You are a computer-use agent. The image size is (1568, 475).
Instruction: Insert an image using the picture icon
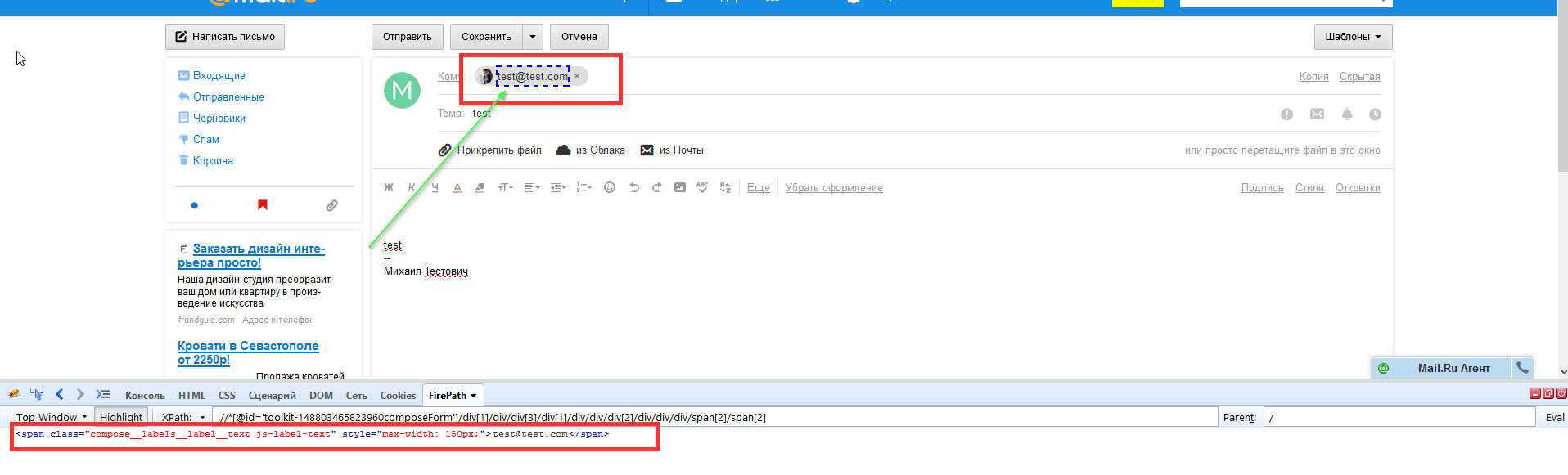pos(679,188)
